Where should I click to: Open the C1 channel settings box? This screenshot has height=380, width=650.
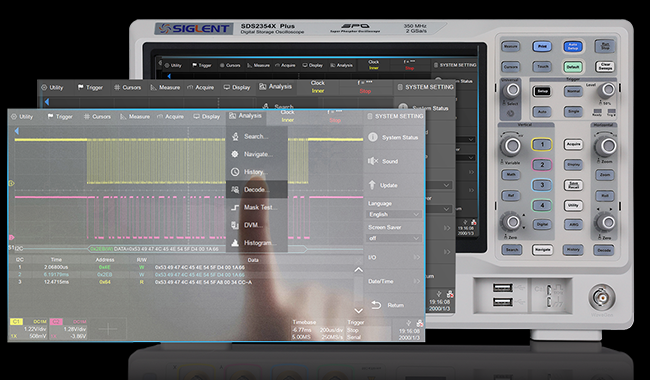[29, 329]
